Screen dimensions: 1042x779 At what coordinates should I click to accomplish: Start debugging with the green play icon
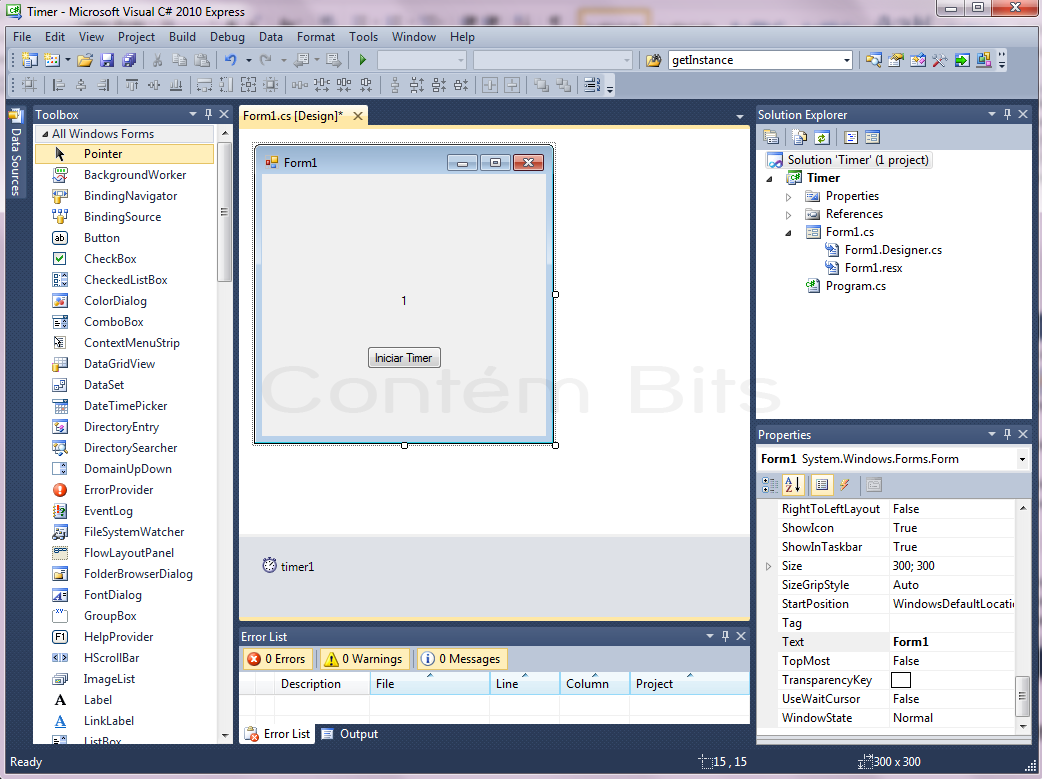pos(362,60)
